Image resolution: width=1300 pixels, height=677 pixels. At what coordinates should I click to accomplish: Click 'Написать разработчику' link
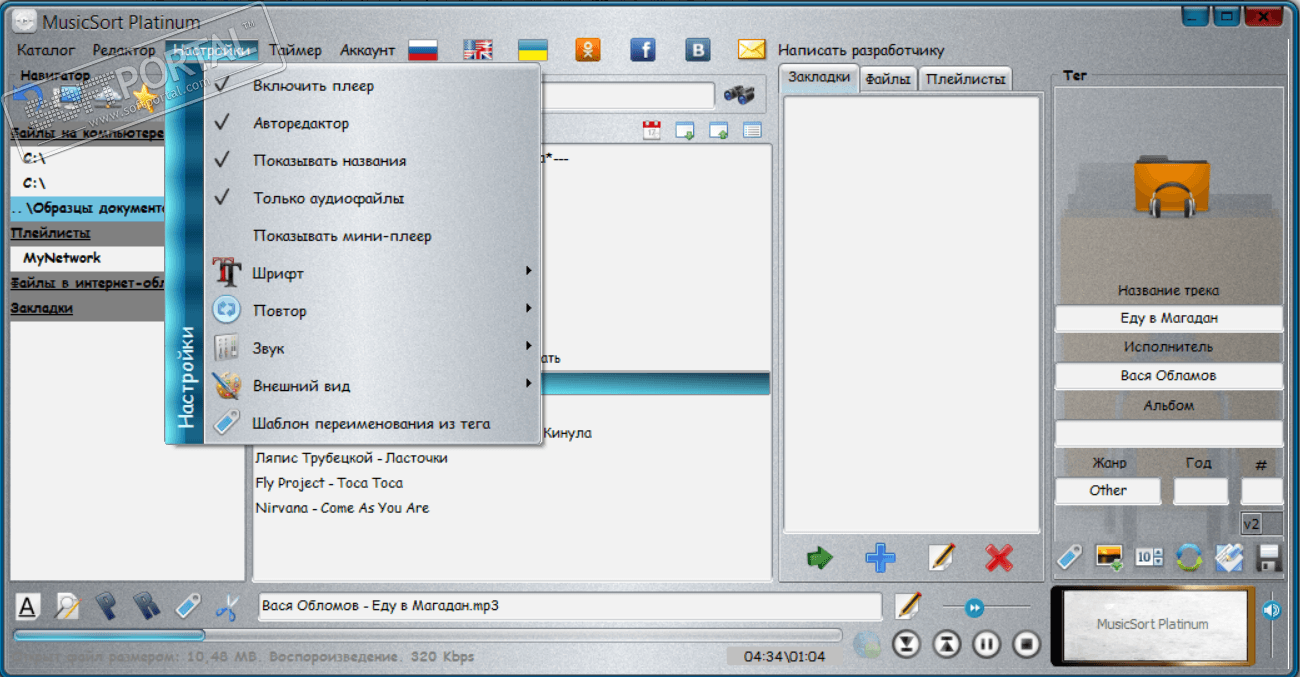[861, 50]
